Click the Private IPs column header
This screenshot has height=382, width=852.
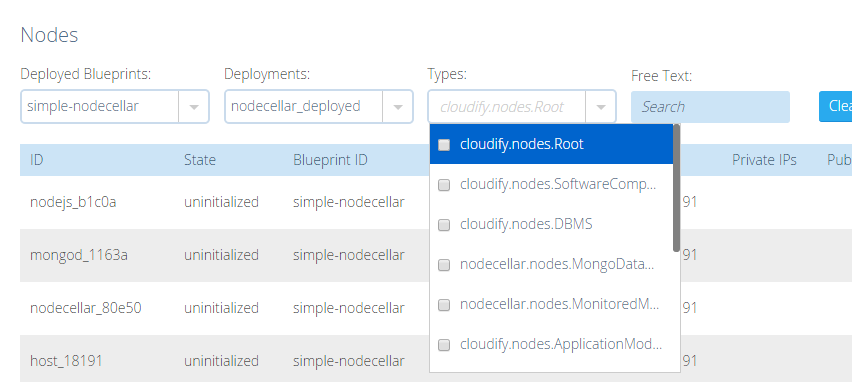click(x=764, y=160)
